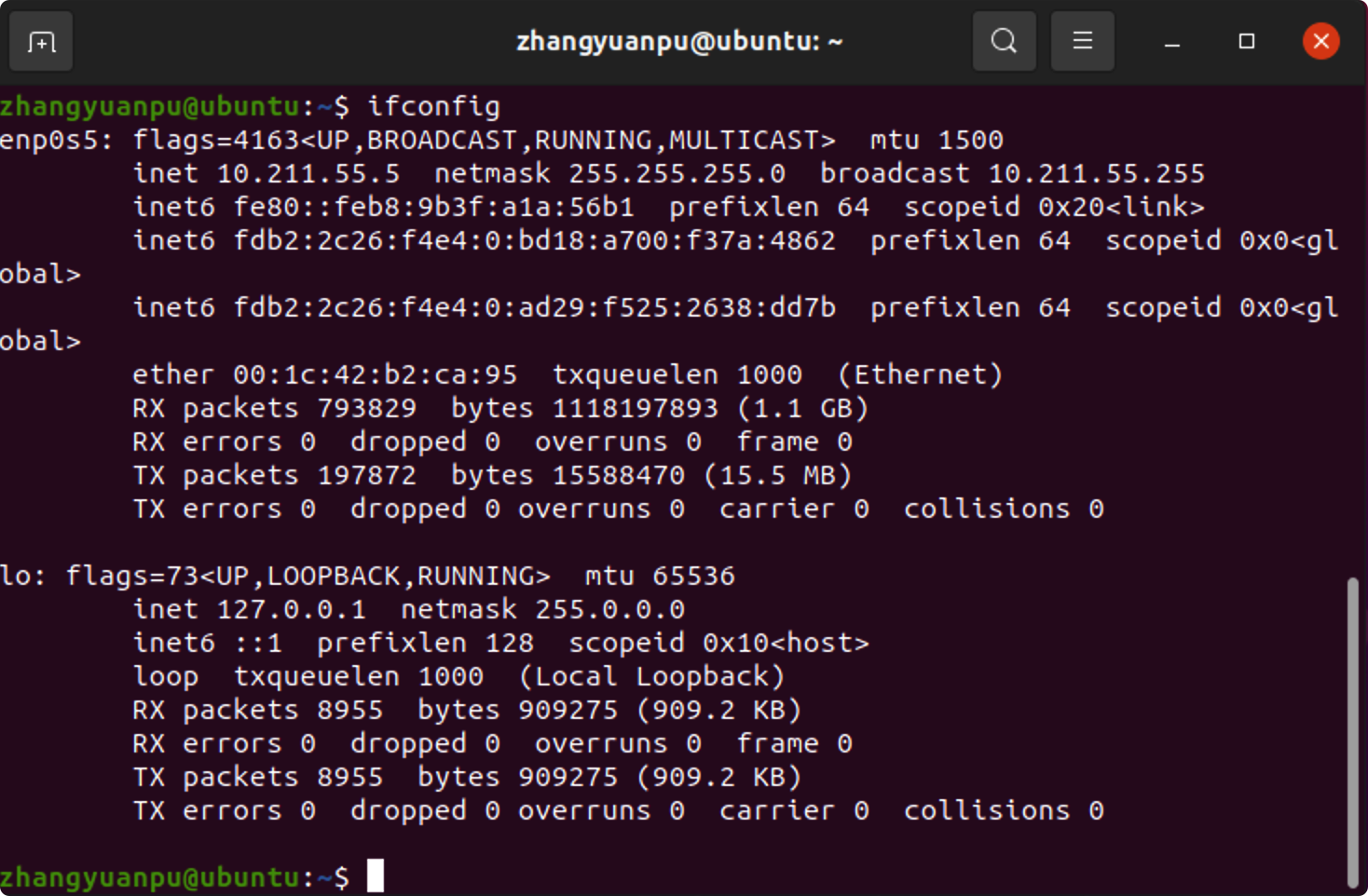
Task: Open the terminal search
Action: (1004, 41)
